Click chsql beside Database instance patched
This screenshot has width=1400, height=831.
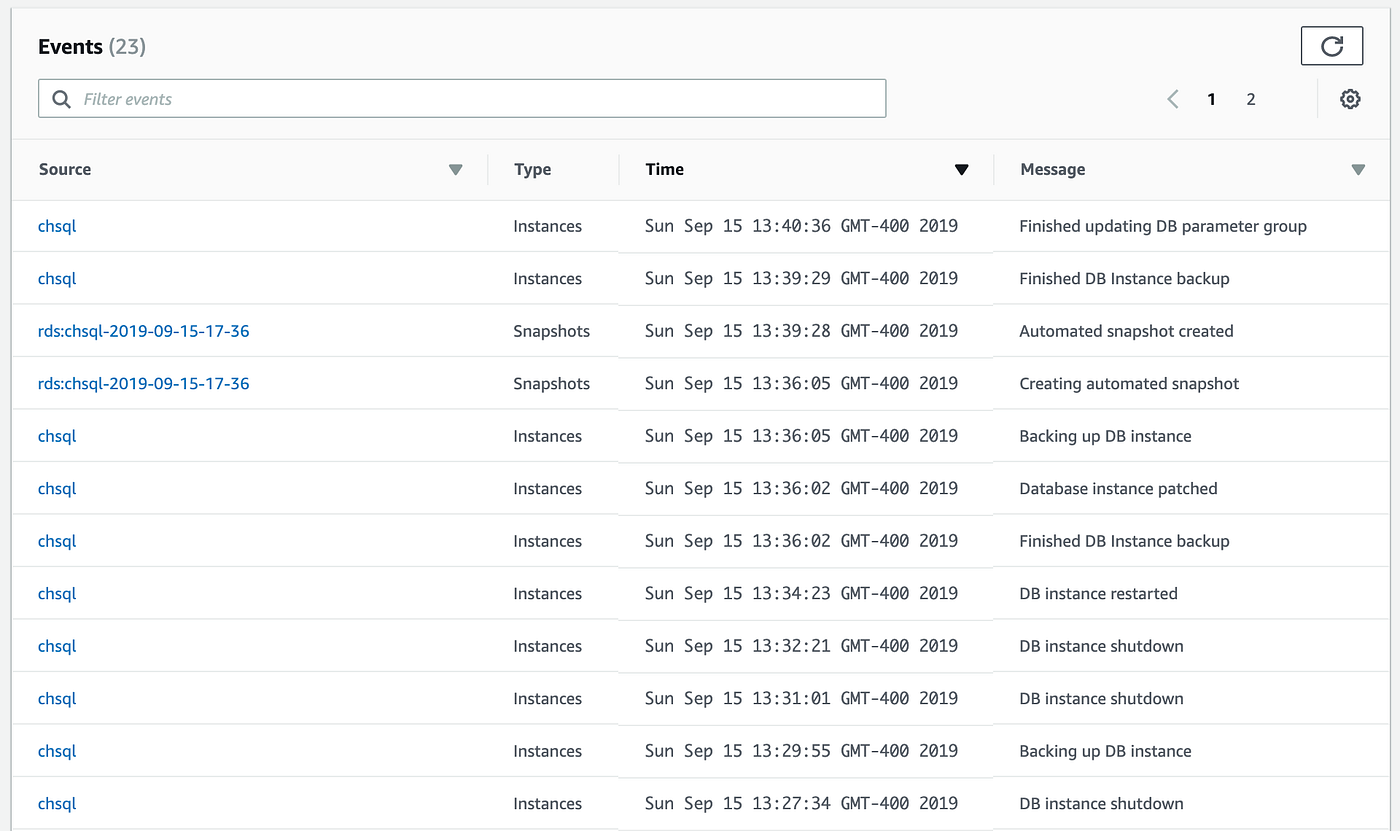[x=56, y=488]
